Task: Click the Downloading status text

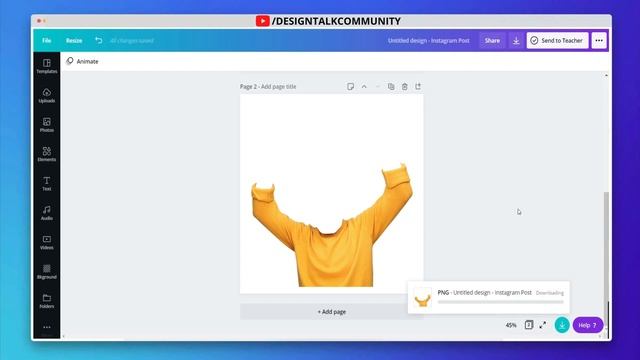Action: 549,293
